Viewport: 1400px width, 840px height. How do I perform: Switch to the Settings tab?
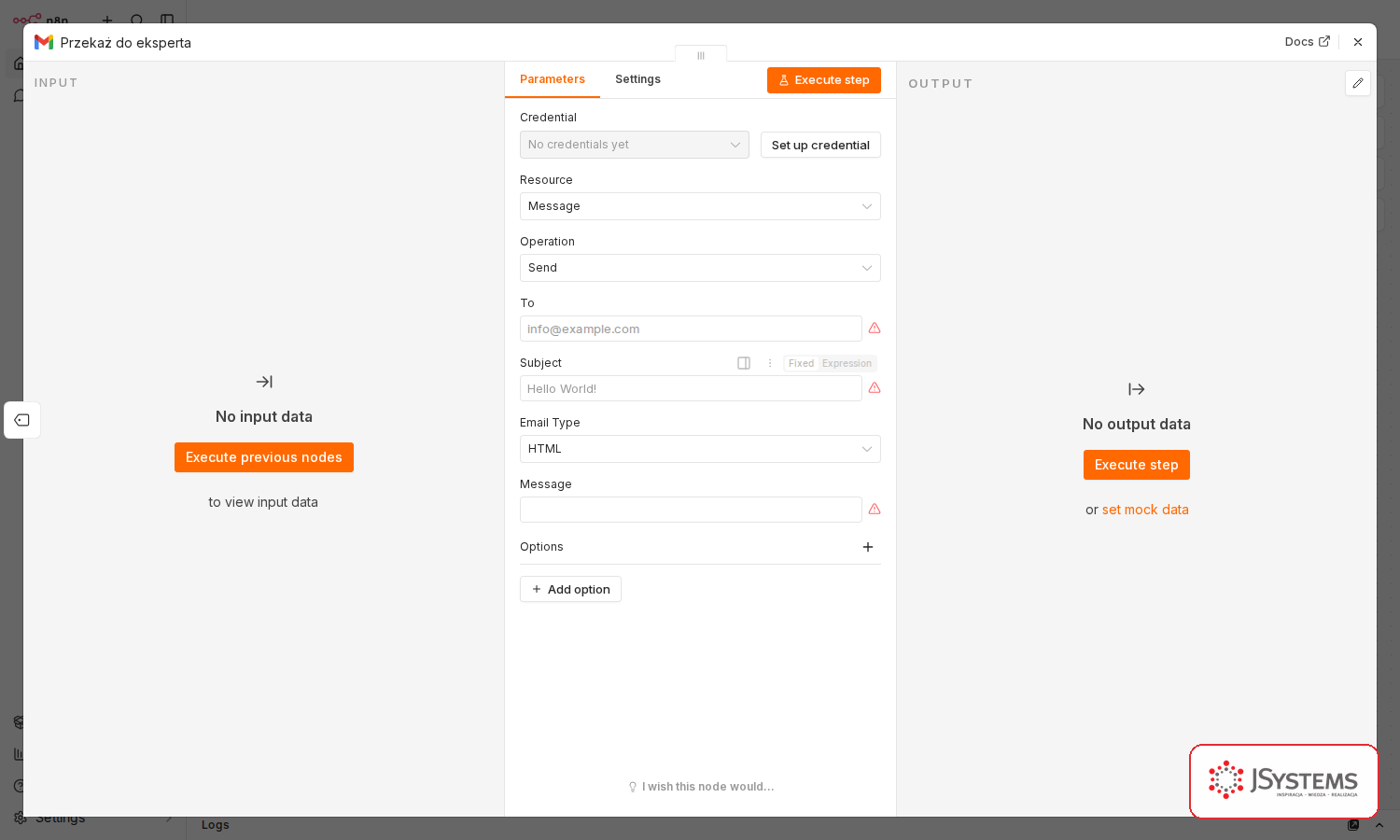point(637,79)
